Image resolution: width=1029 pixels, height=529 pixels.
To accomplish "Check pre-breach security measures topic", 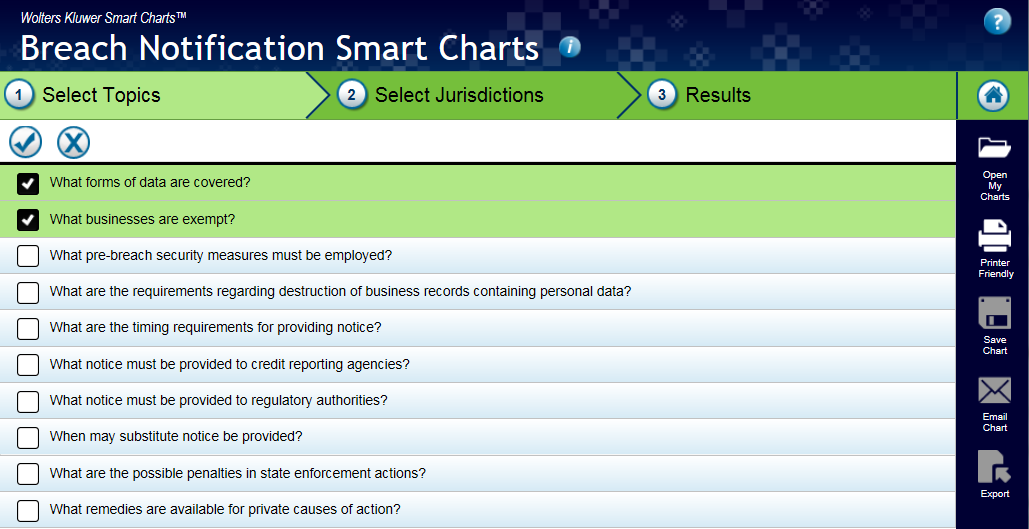I will pos(28,256).
